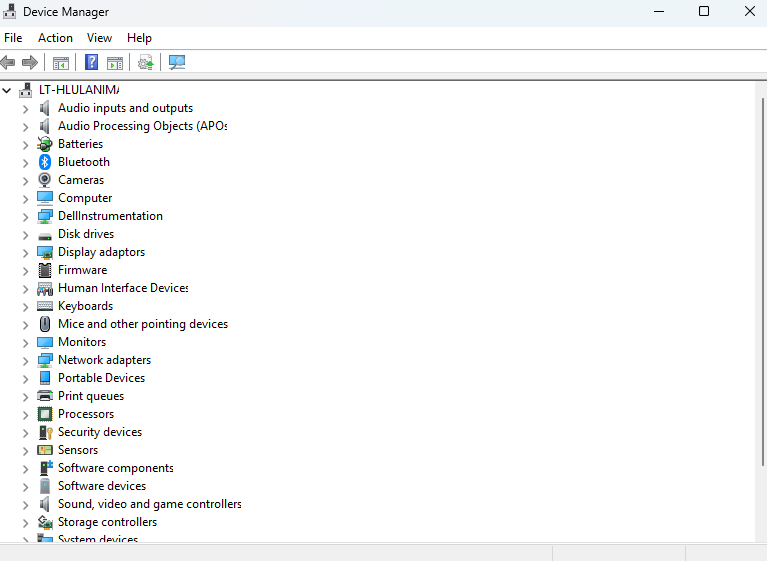
Task: Click the Display adaptors icon
Action: [x=45, y=252]
